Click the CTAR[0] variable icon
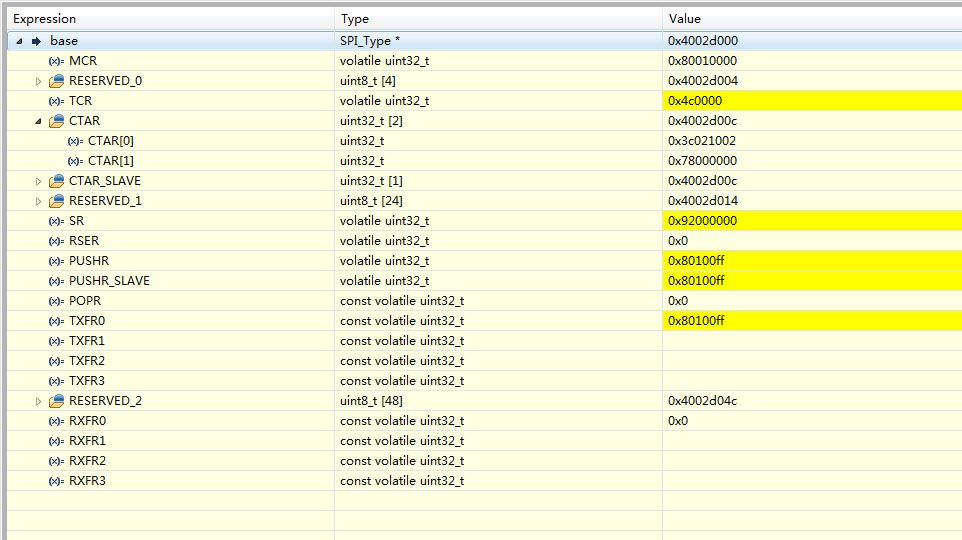Viewport: 962px width, 540px height. [x=75, y=141]
